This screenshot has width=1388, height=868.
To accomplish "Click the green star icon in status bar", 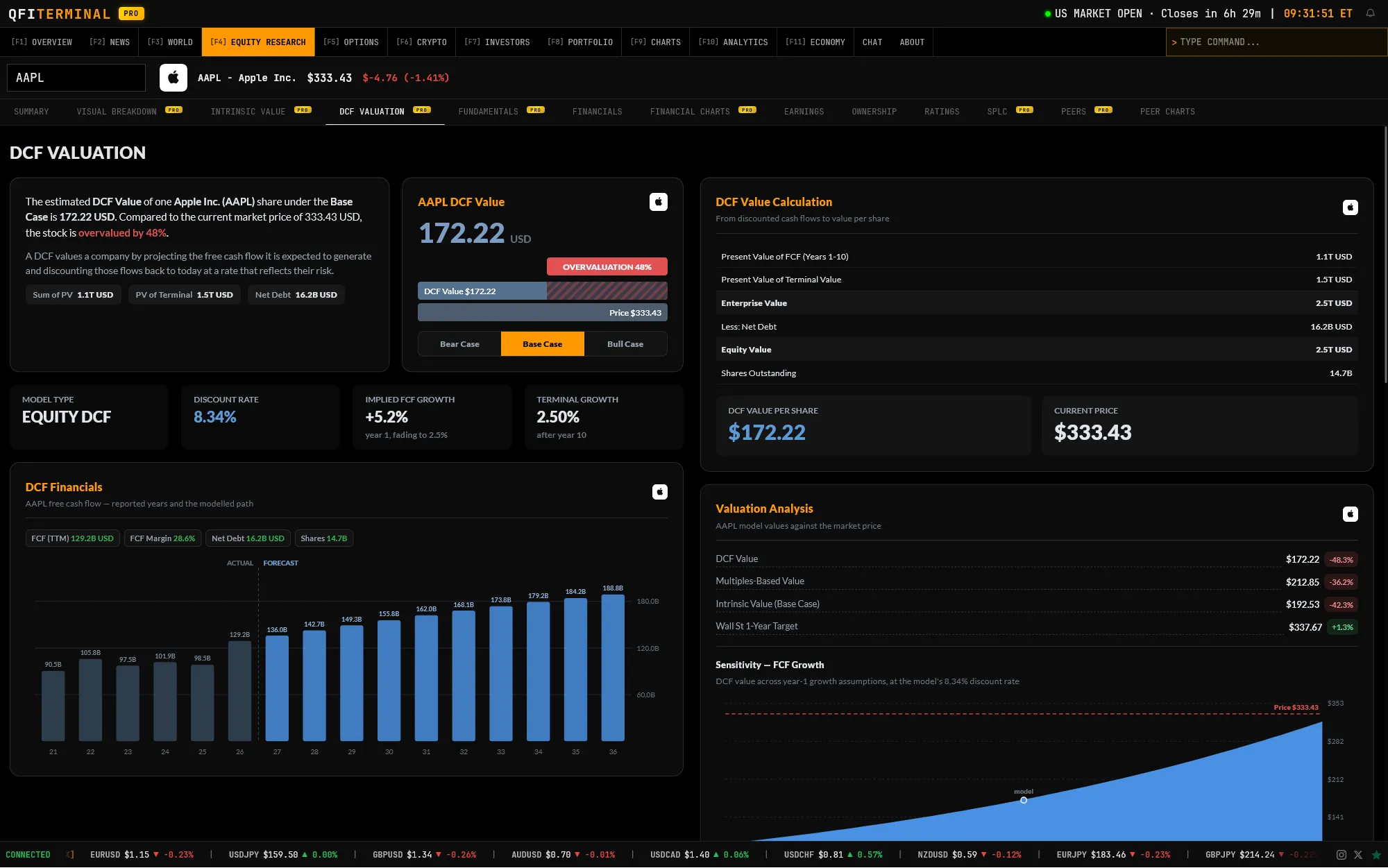I will (x=1376, y=855).
